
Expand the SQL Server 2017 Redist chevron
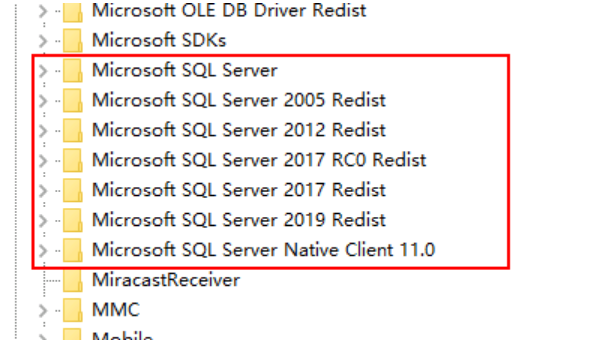(43, 190)
